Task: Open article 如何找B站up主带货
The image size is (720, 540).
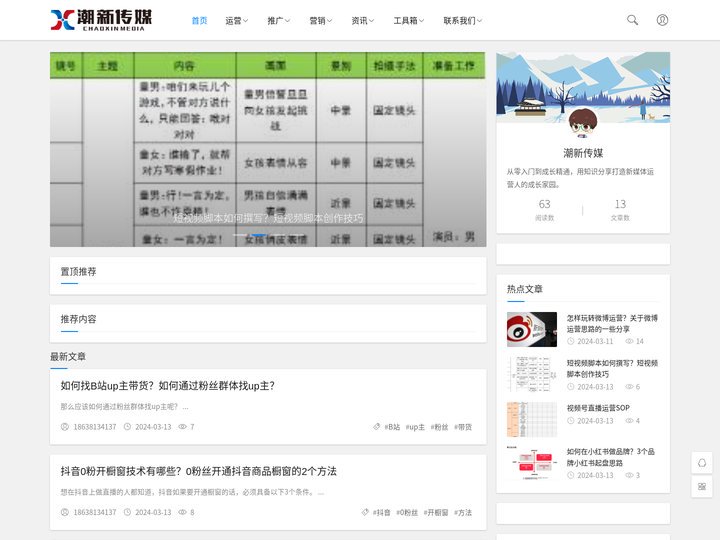Action: (168, 386)
